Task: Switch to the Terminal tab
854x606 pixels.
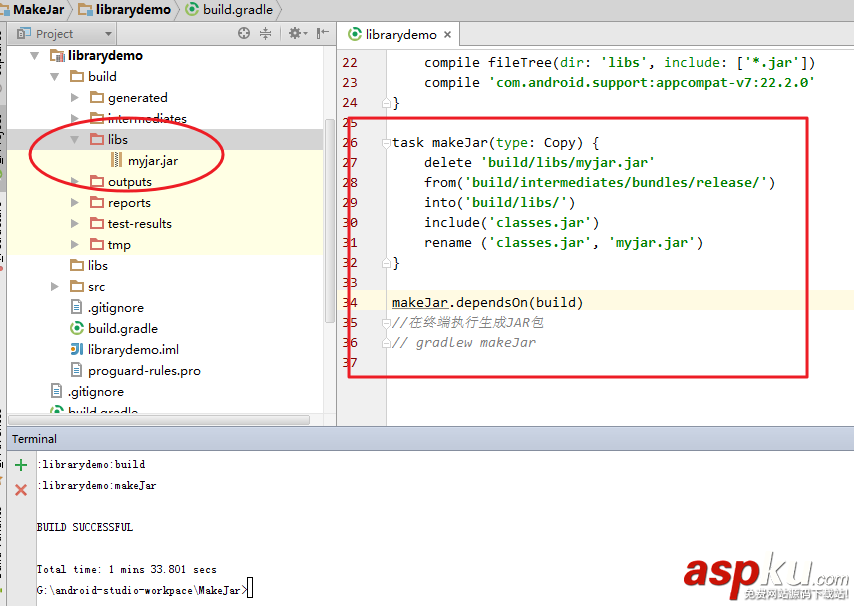Action: click(x=34, y=438)
